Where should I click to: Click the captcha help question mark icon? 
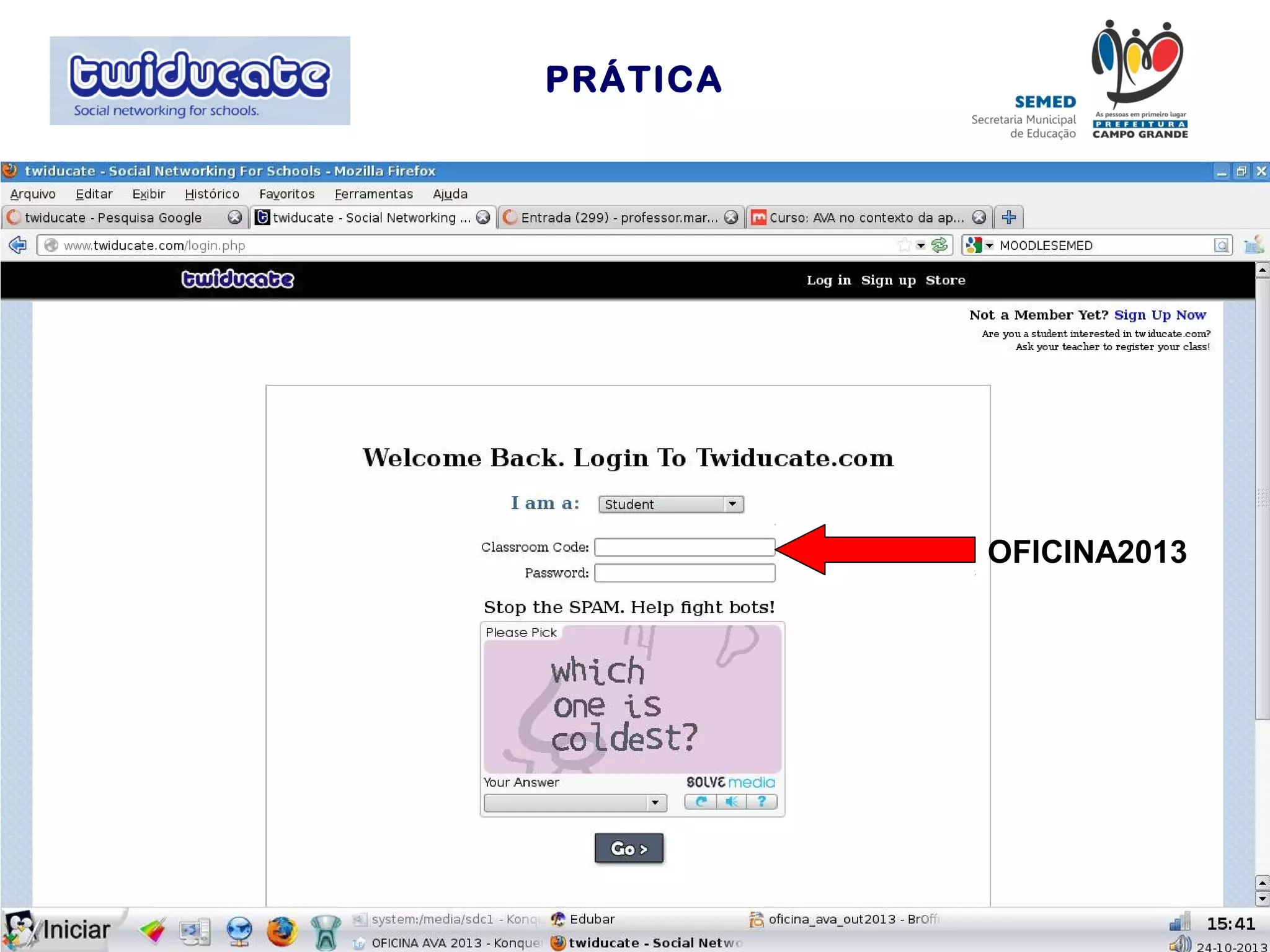point(762,802)
